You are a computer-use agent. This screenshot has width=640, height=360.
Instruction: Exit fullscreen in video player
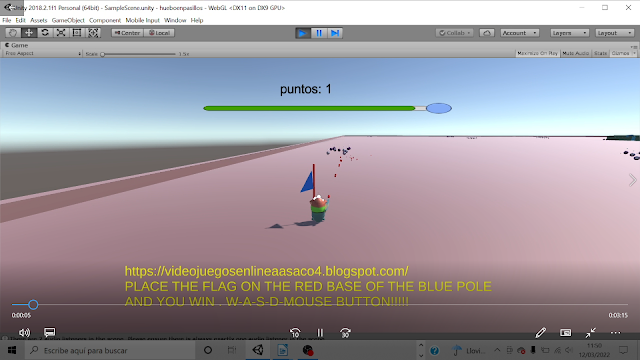(x=590, y=333)
